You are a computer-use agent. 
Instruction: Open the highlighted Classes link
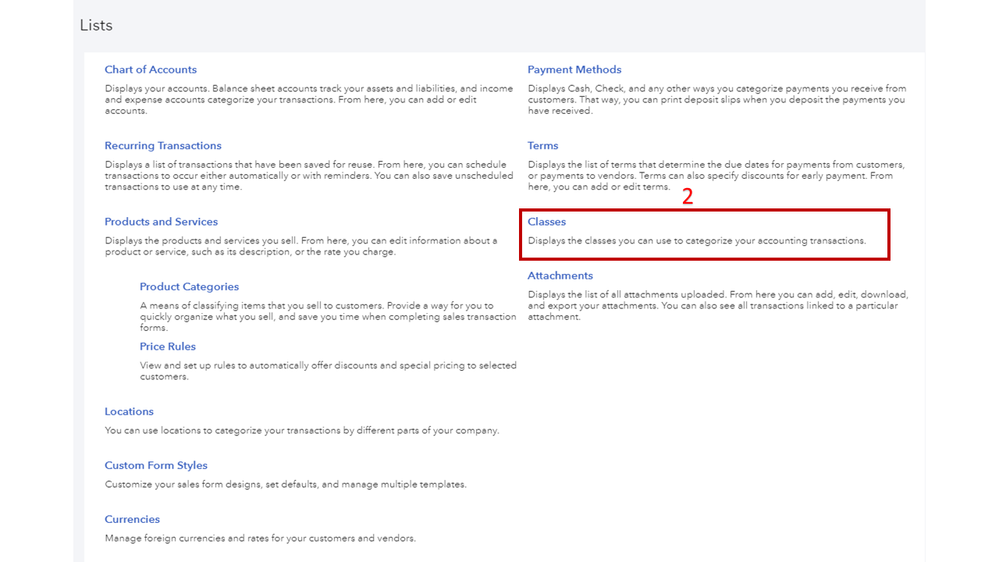547,222
